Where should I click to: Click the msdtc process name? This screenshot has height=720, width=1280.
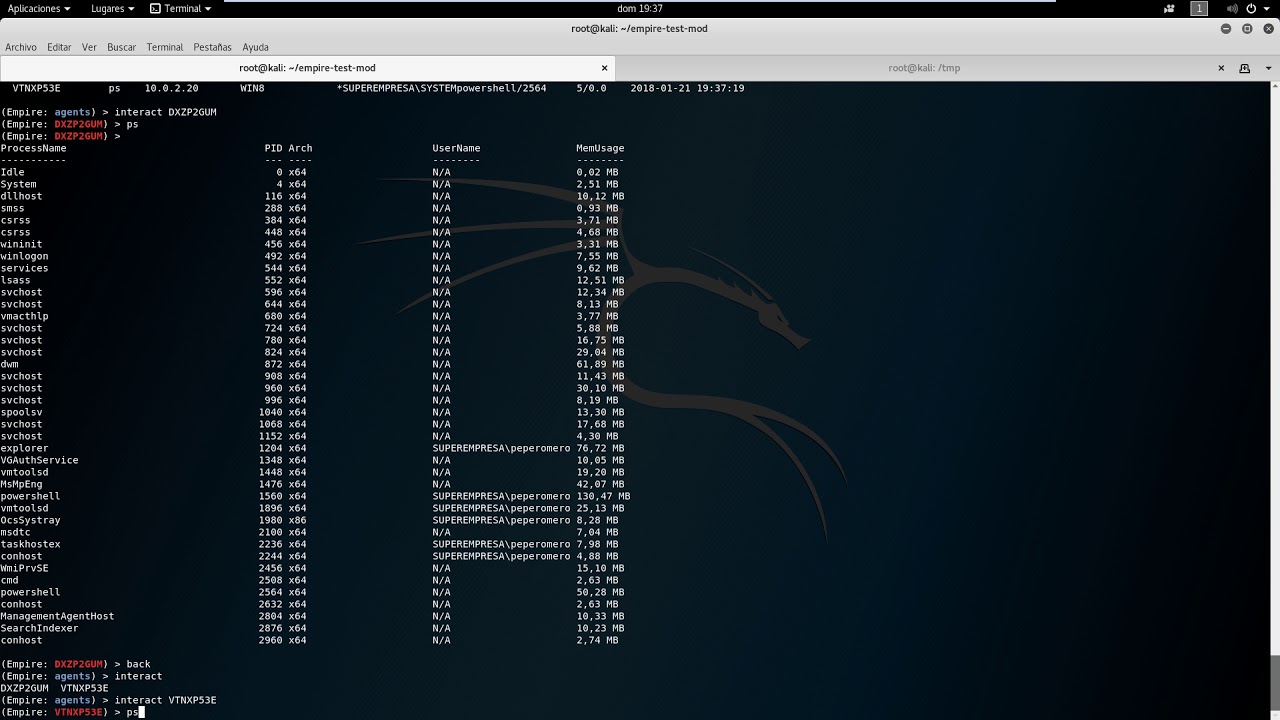(15, 532)
